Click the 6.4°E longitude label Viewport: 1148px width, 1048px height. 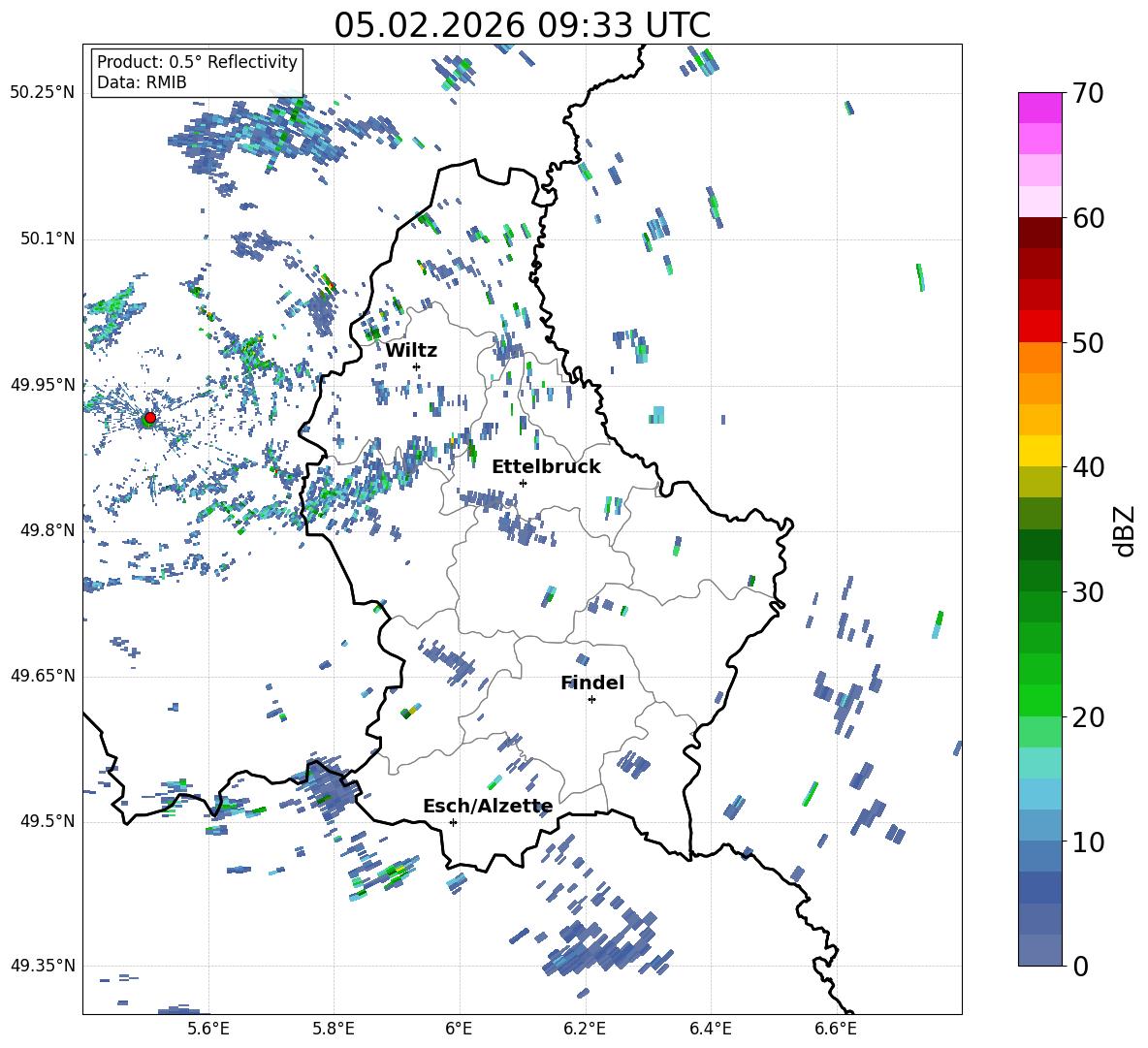click(x=710, y=1029)
